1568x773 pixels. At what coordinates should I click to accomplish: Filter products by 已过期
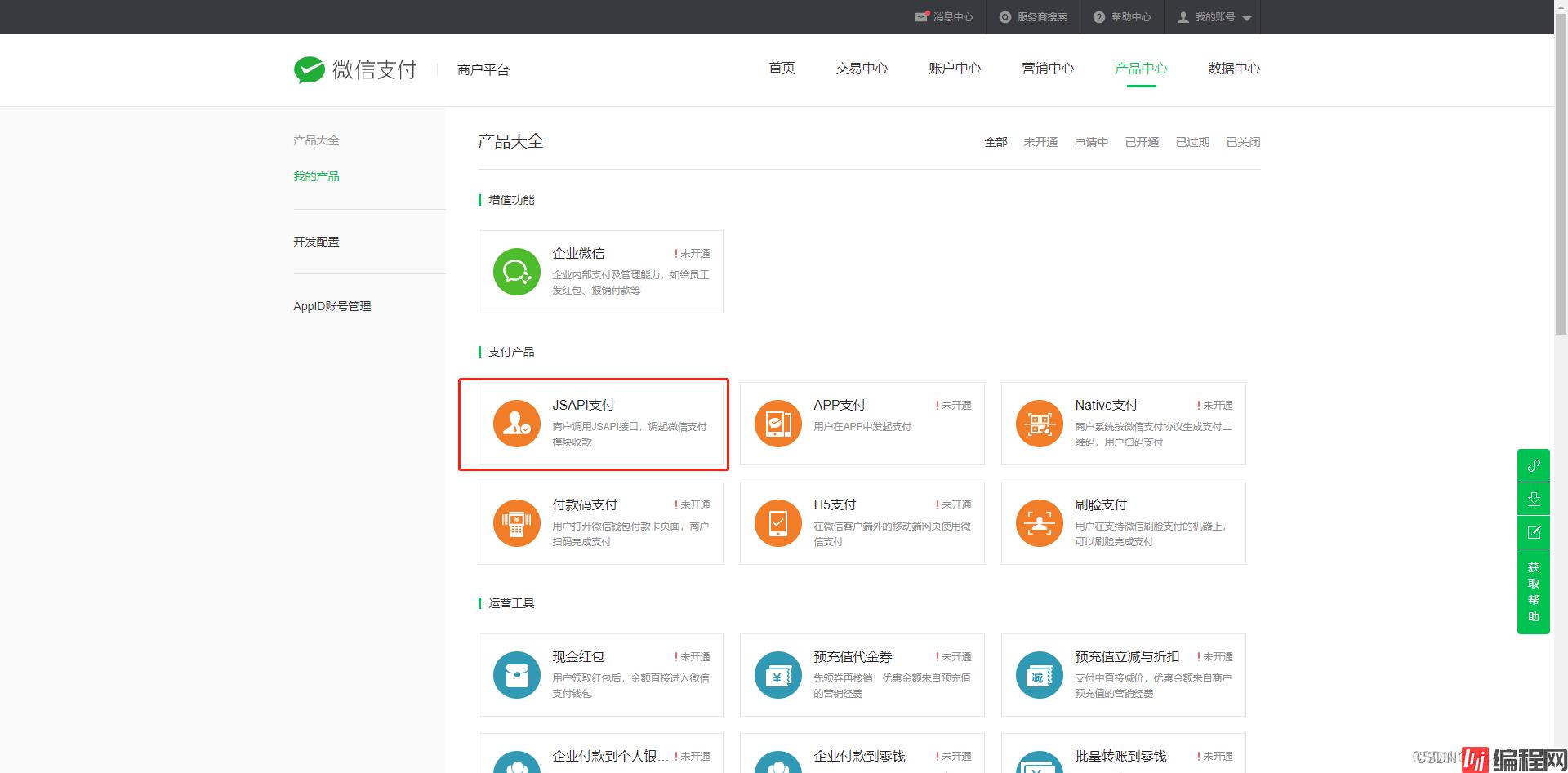pos(1192,142)
